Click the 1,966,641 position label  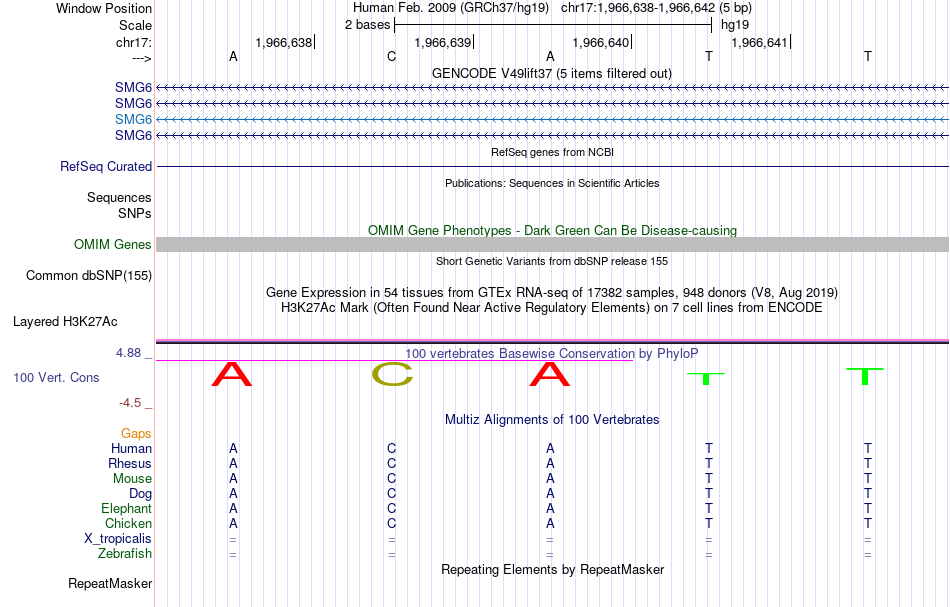click(x=760, y=42)
